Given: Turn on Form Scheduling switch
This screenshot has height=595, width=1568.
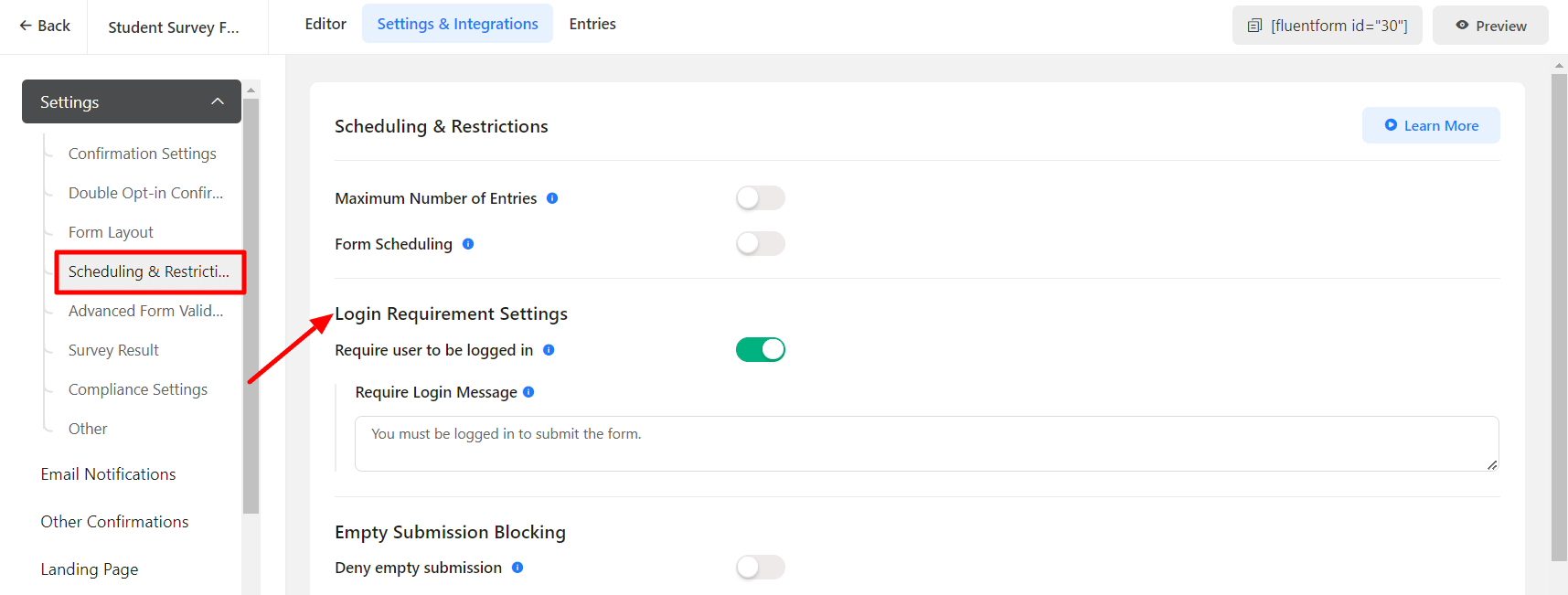Looking at the screenshot, I should click(x=760, y=244).
